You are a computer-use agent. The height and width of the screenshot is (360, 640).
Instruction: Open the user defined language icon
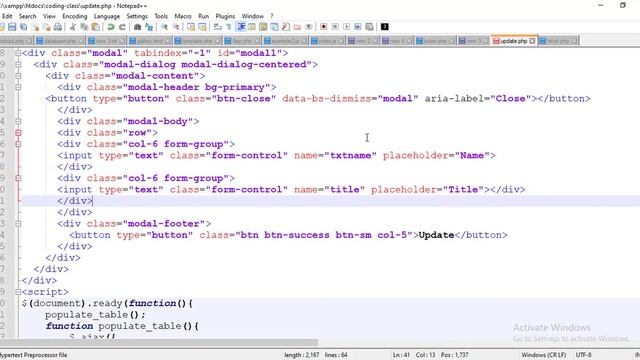(252, 27)
